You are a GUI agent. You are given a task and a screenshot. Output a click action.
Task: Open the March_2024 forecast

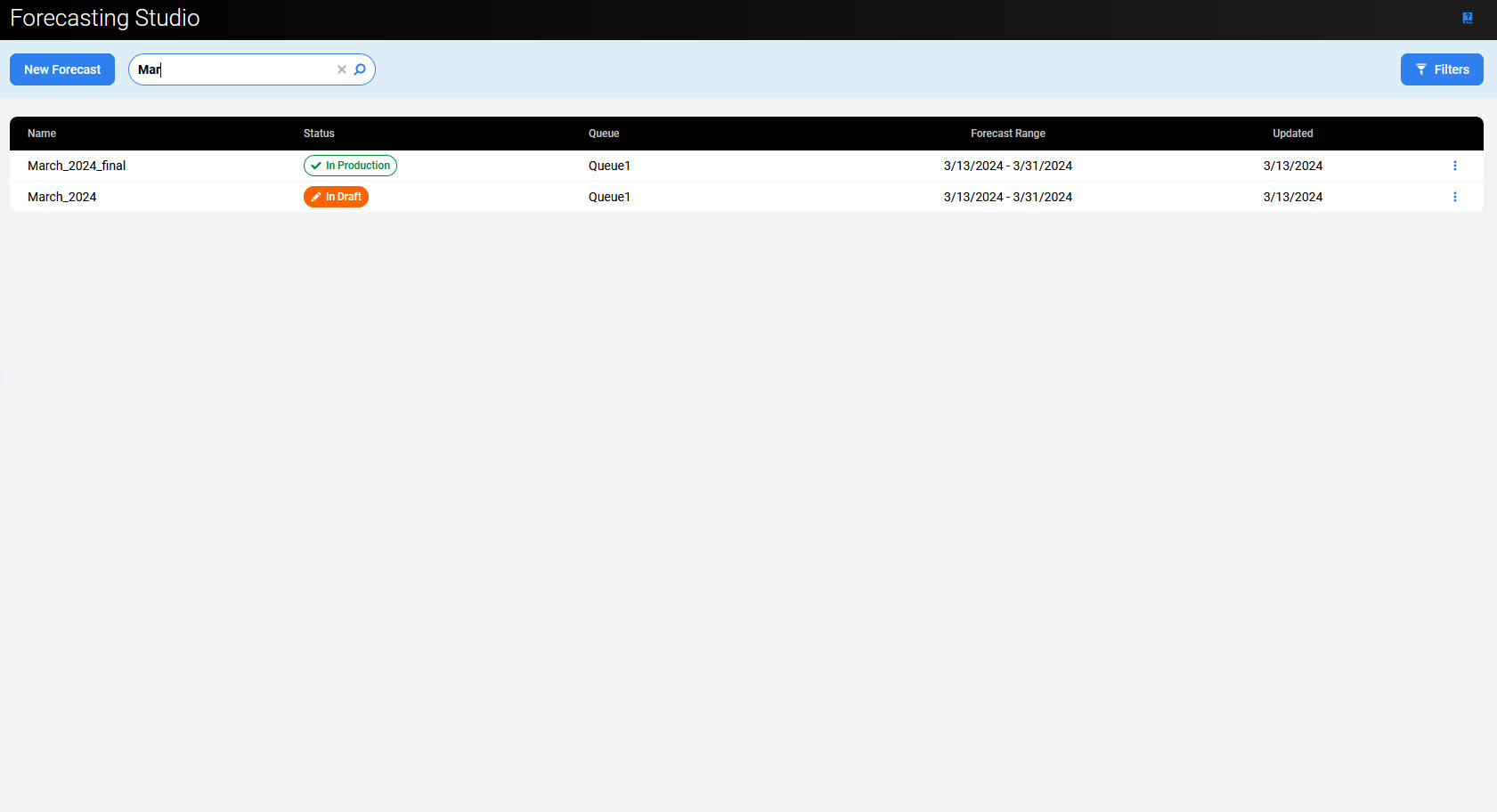pos(62,197)
